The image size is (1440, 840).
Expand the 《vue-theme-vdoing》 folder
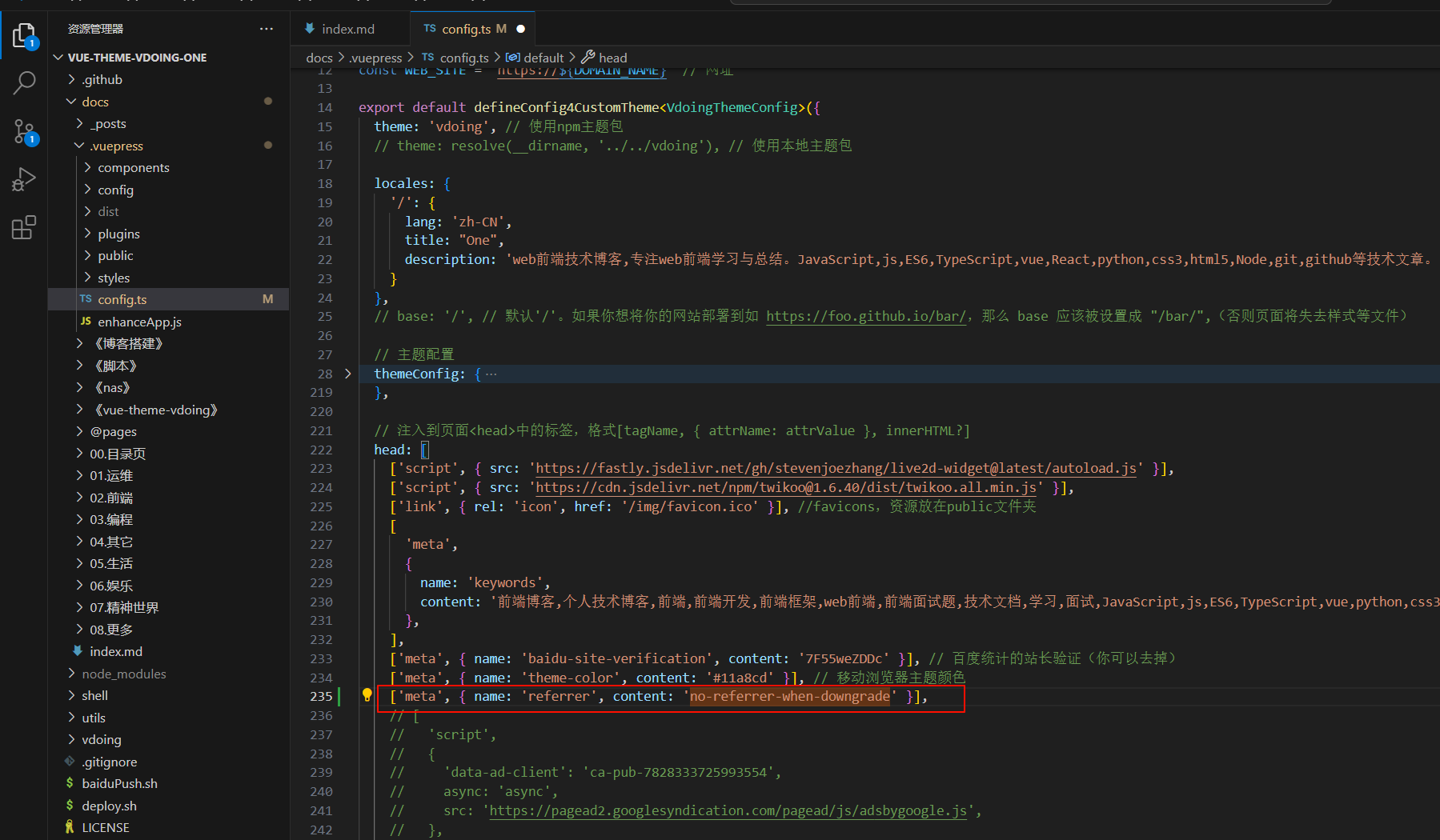tap(79, 410)
